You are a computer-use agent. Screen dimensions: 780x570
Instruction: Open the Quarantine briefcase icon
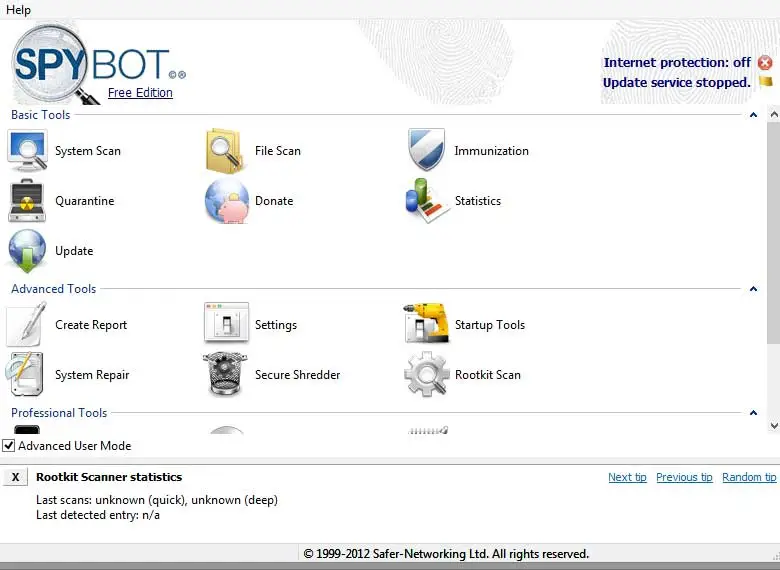pyautogui.click(x=27, y=200)
